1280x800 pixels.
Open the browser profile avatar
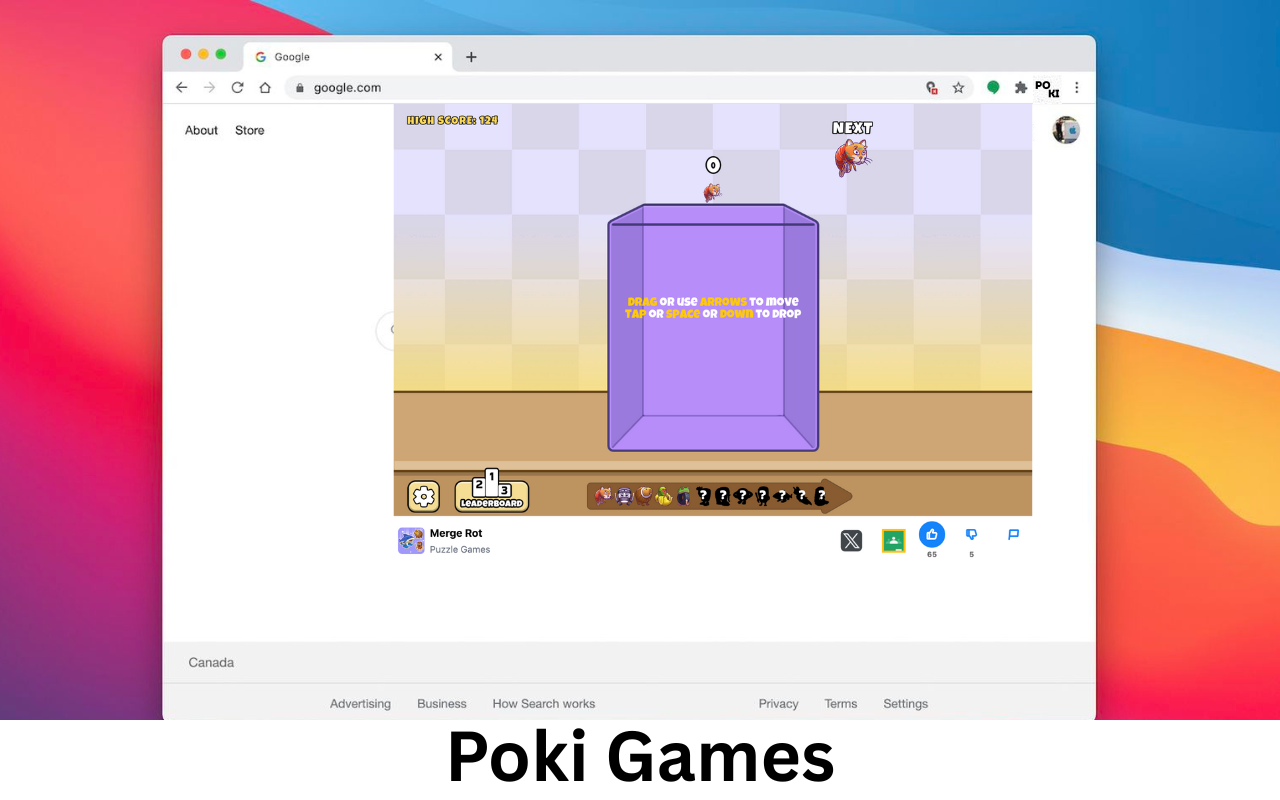(x=1065, y=129)
